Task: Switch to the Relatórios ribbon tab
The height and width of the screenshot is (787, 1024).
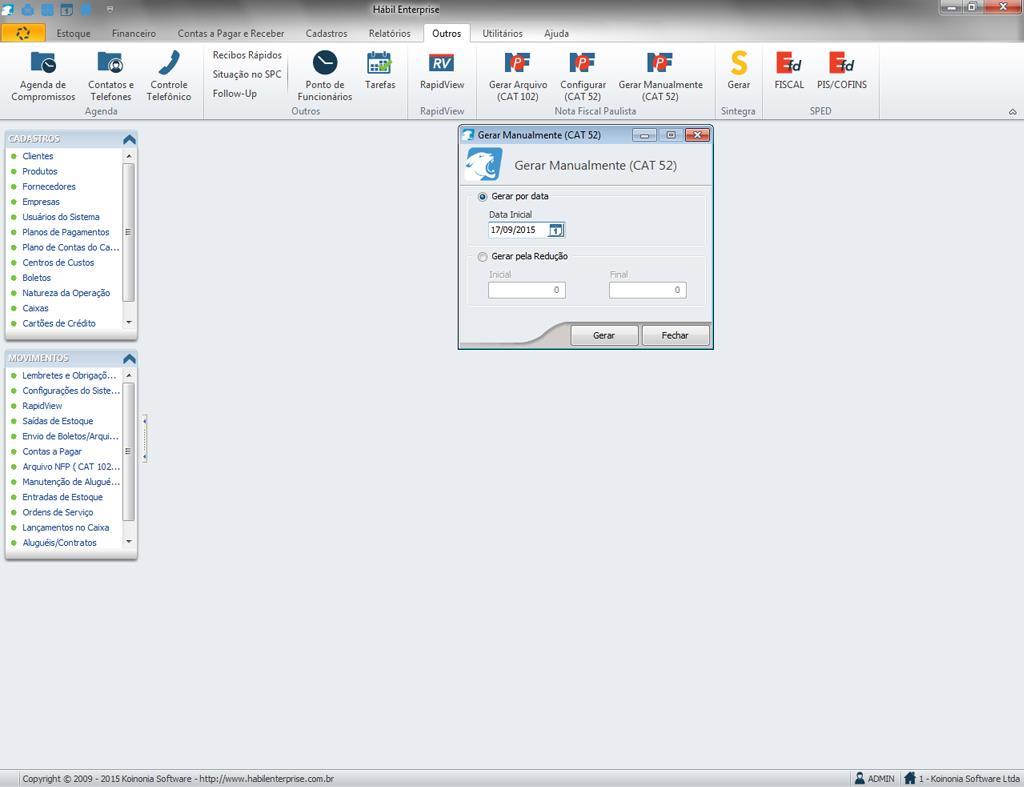Action: click(389, 33)
